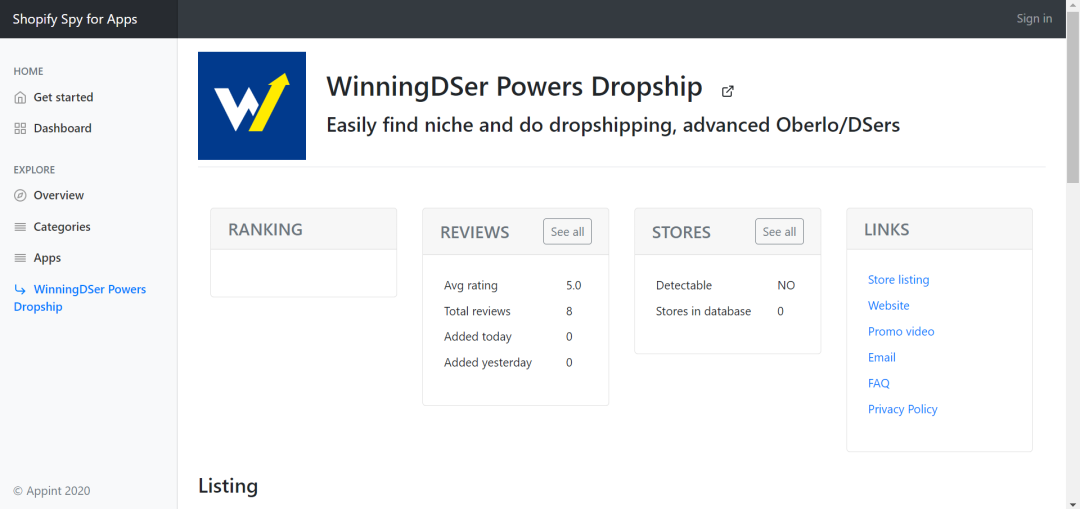The width and height of the screenshot is (1080, 509).
Task: Open the Promo video link
Action: point(901,331)
